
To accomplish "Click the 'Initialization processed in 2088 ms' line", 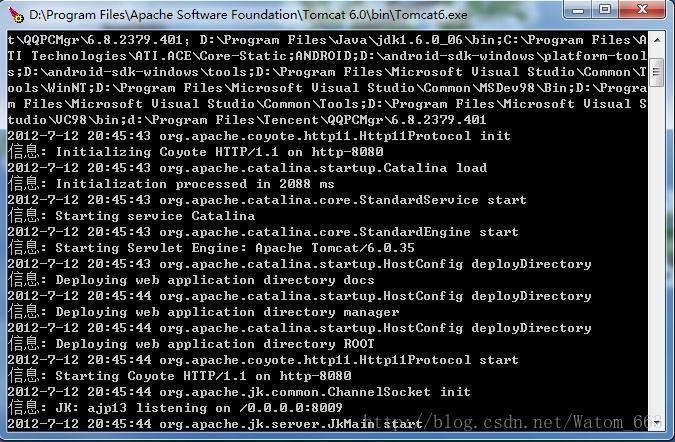I will (x=171, y=184).
